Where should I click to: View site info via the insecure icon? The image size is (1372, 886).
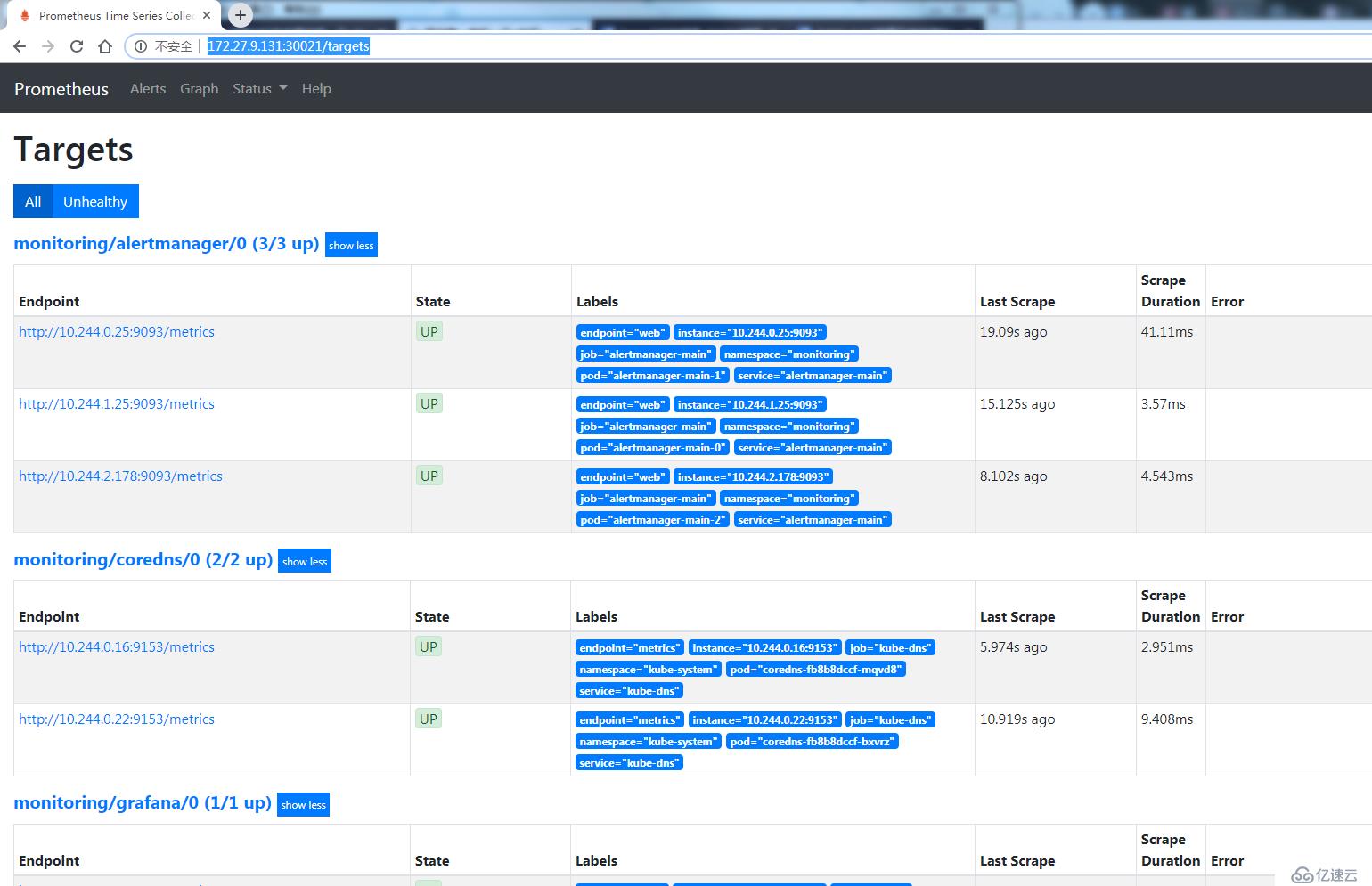pos(141,46)
